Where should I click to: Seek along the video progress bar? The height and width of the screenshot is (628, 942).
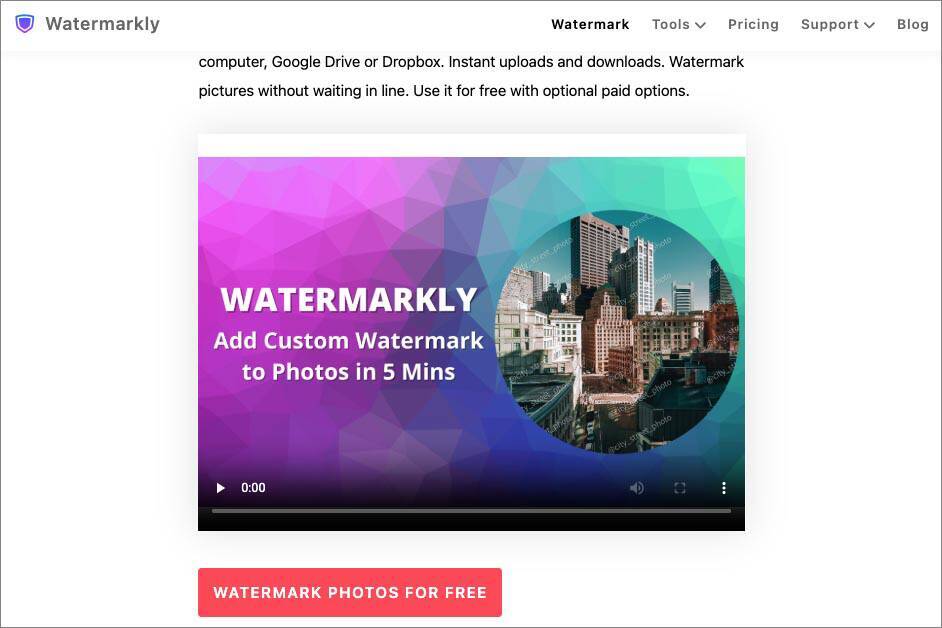click(471, 511)
